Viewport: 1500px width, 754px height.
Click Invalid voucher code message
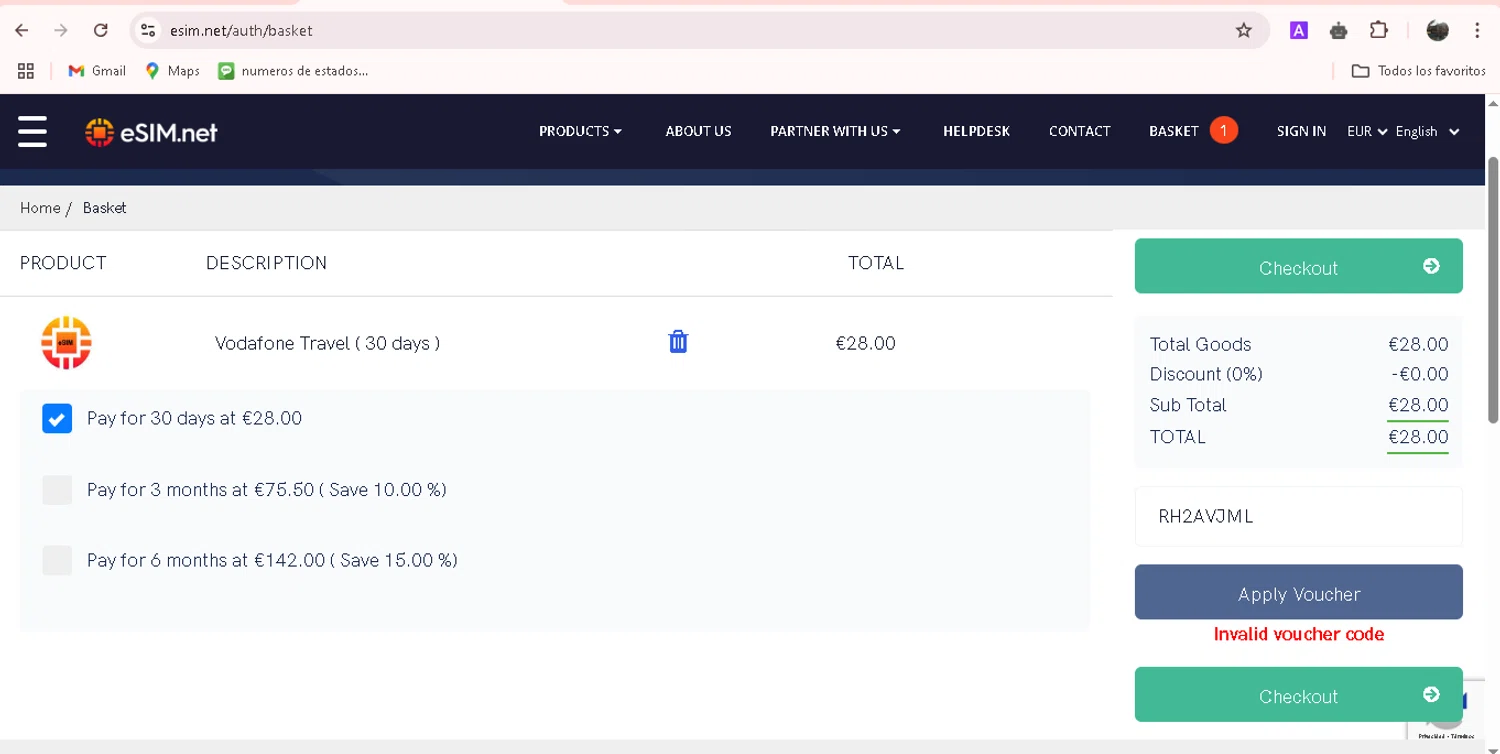(x=1298, y=634)
